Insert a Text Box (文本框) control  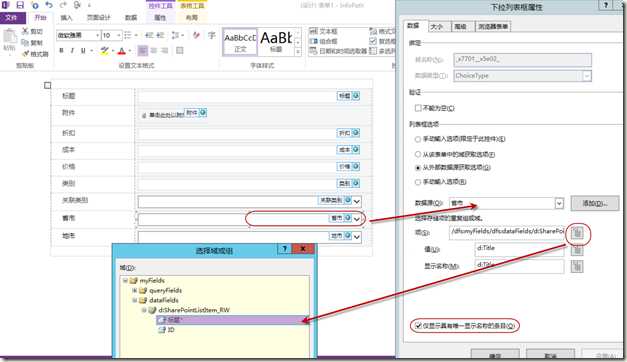coord(324,31)
